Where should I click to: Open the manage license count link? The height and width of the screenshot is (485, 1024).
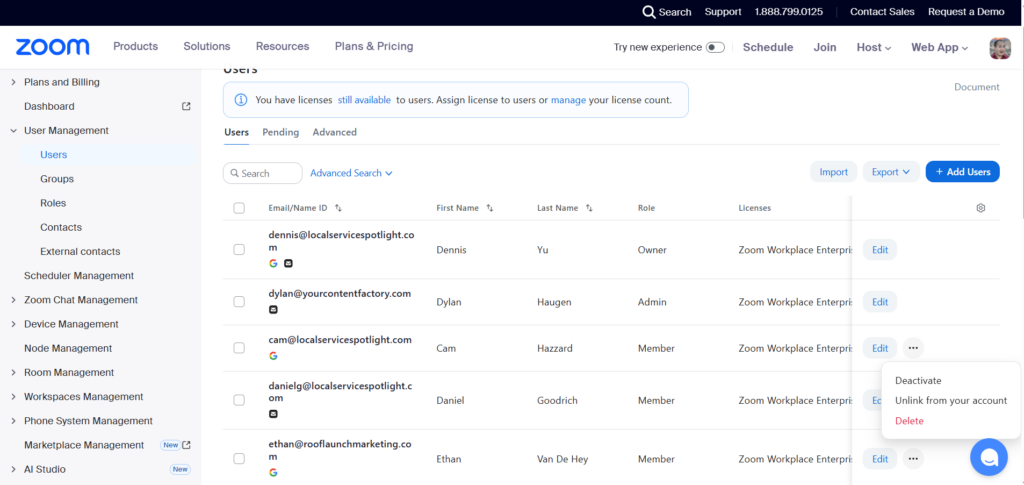(568, 100)
